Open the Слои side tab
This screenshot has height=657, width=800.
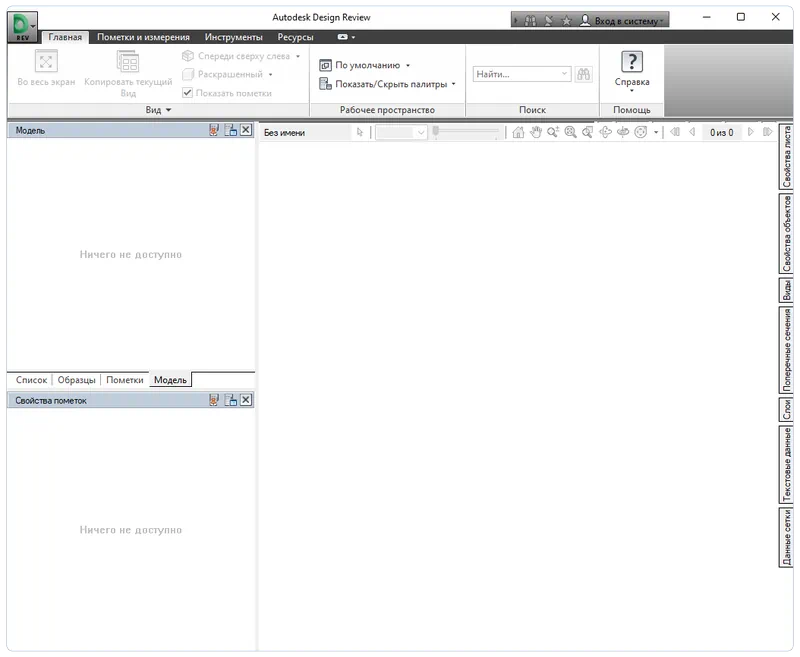tap(786, 410)
